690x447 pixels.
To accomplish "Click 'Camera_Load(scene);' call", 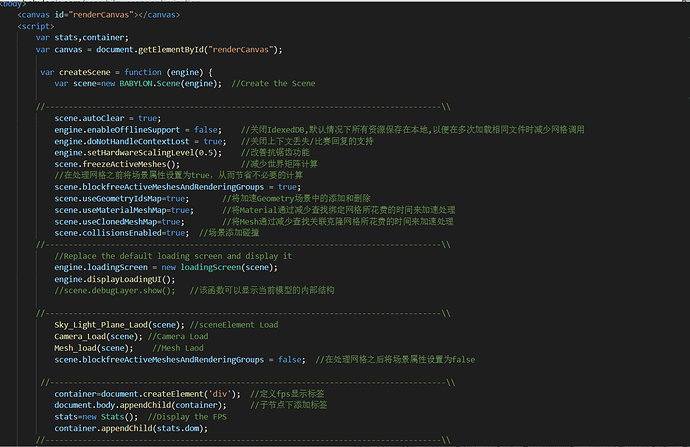I will pyautogui.click(x=98, y=336).
